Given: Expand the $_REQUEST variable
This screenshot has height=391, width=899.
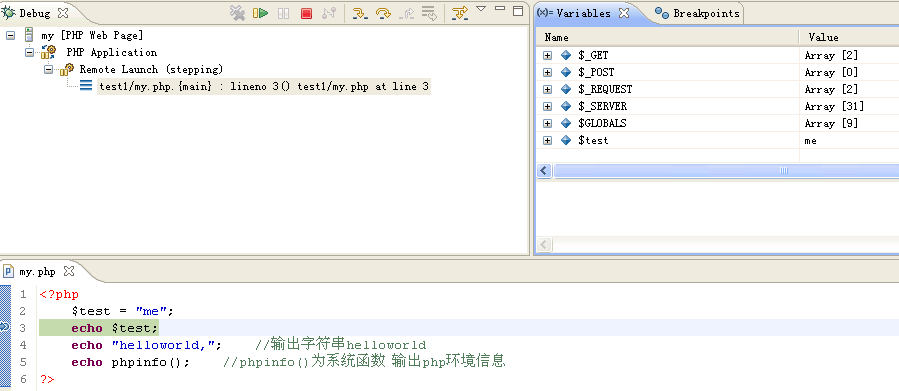Looking at the screenshot, I should click(548, 89).
